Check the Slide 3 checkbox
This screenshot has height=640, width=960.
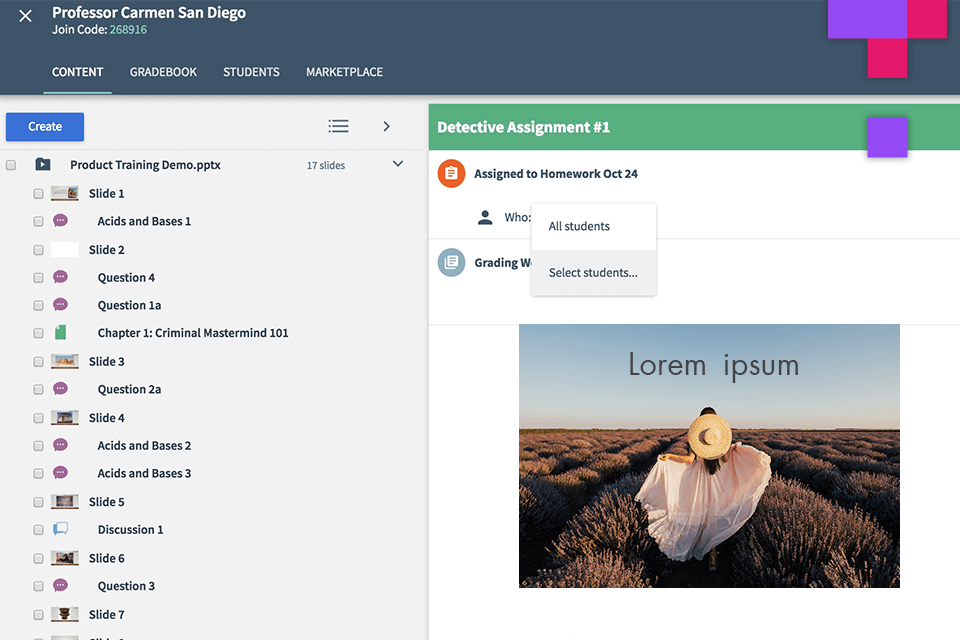pyautogui.click(x=39, y=362)
